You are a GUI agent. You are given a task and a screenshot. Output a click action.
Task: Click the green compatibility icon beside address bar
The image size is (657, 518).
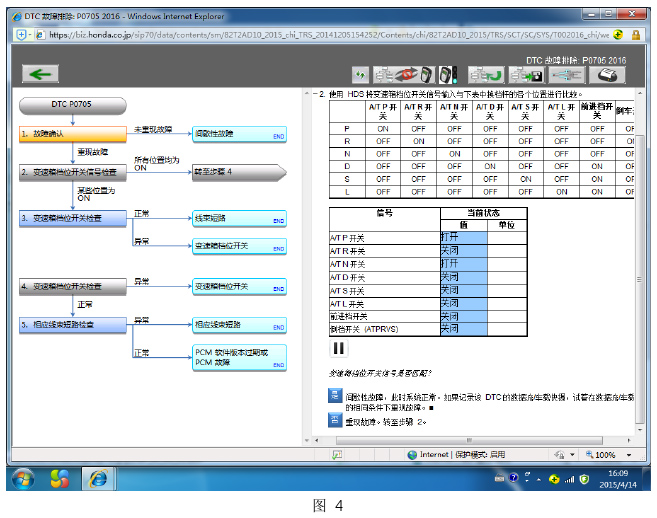(618, 35)
